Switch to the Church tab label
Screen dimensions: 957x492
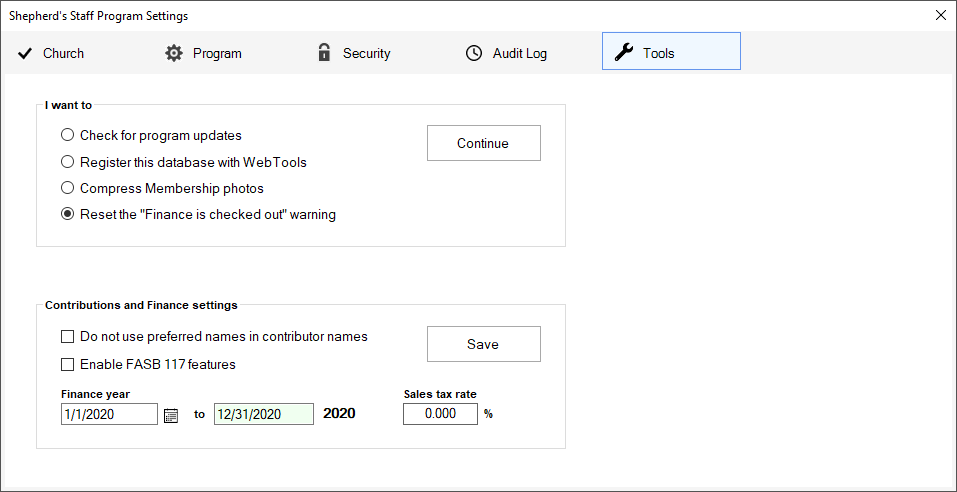click(63, 53)
